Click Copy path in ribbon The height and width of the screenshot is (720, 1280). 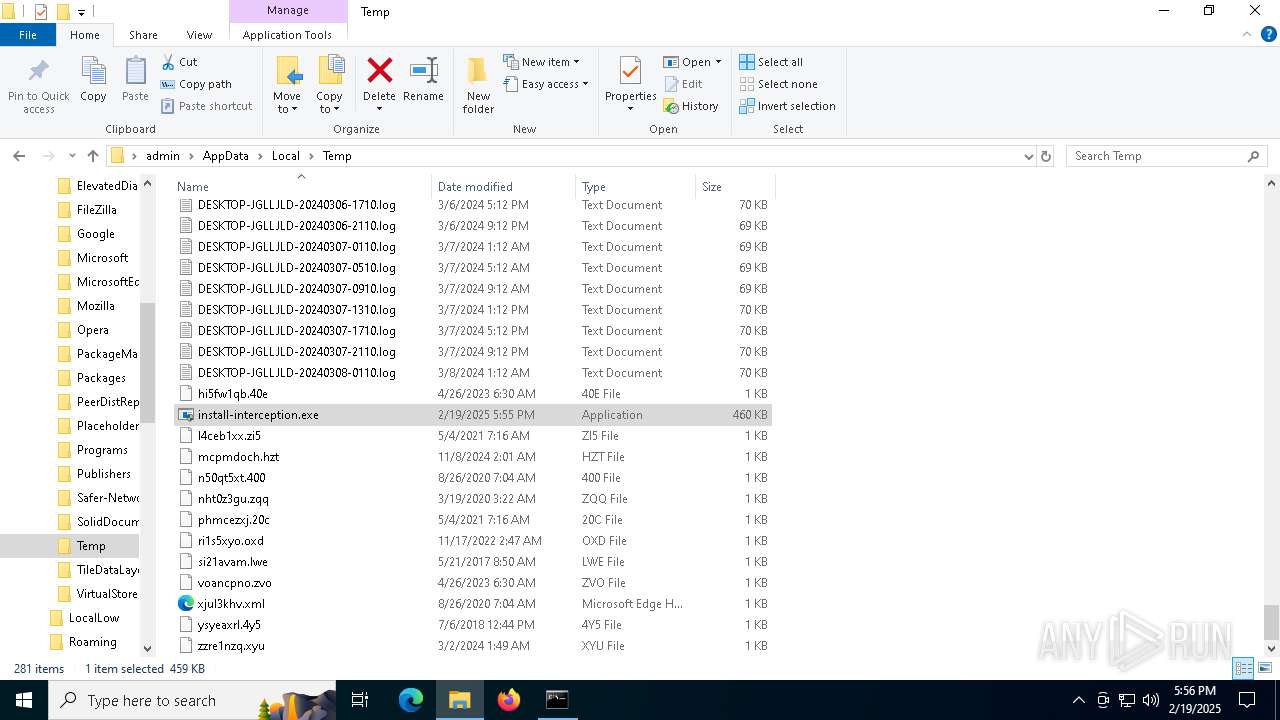196,84
